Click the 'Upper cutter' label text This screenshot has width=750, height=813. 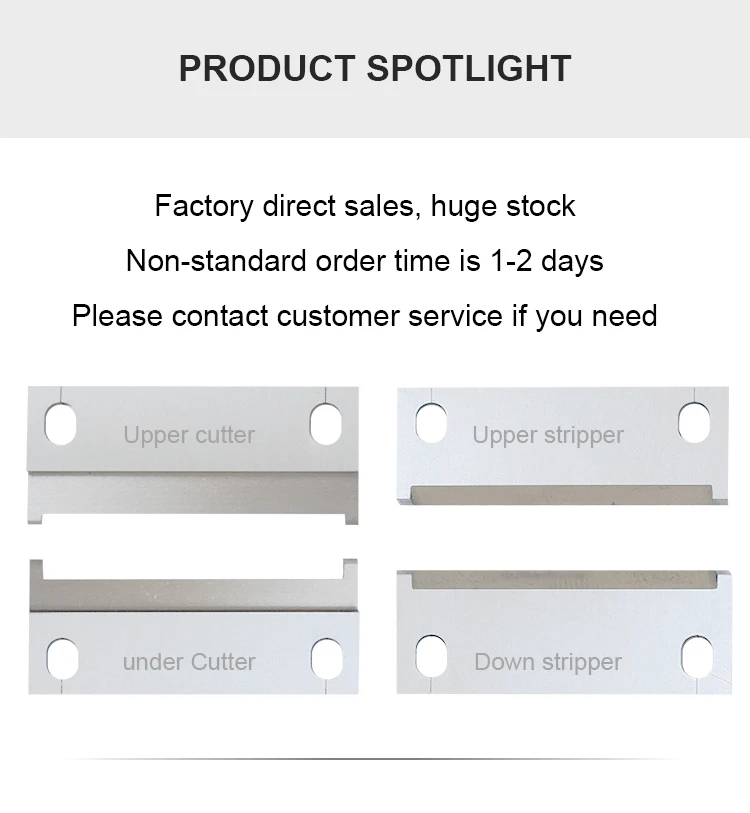coord(189,434)
